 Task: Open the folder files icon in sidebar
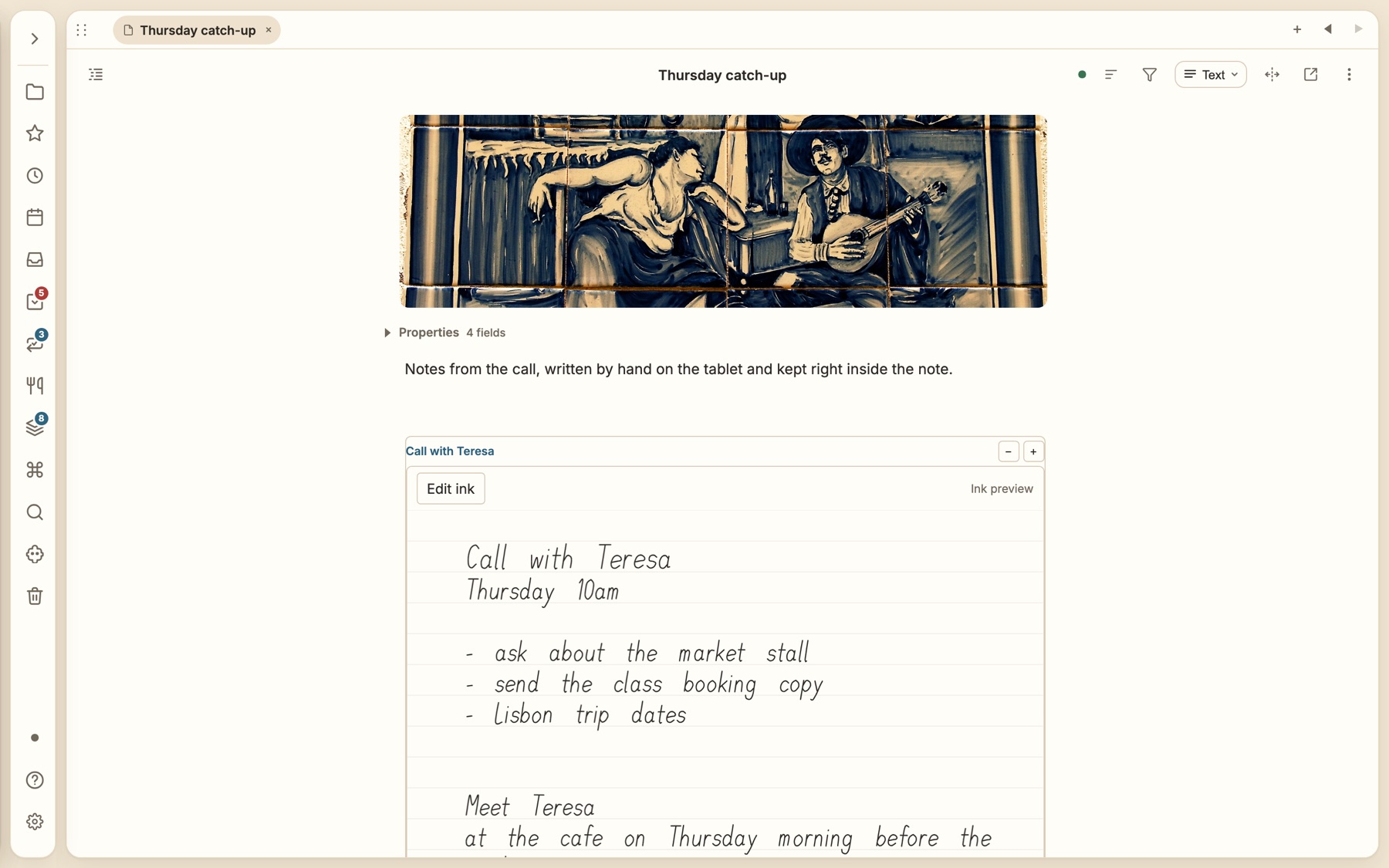pos(35,92)
